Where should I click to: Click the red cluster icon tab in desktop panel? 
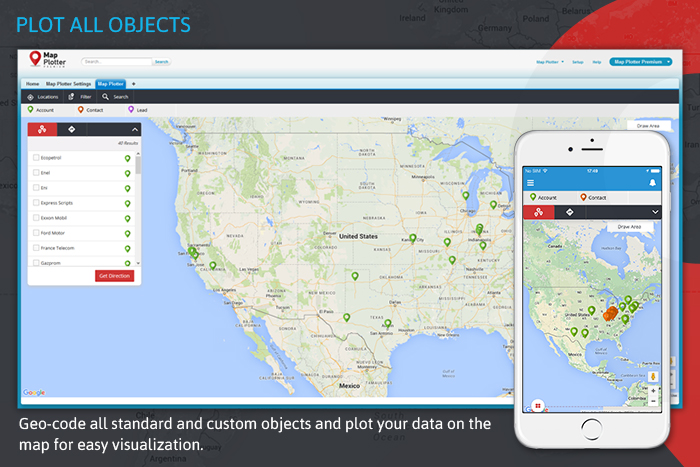click(41, 129)
